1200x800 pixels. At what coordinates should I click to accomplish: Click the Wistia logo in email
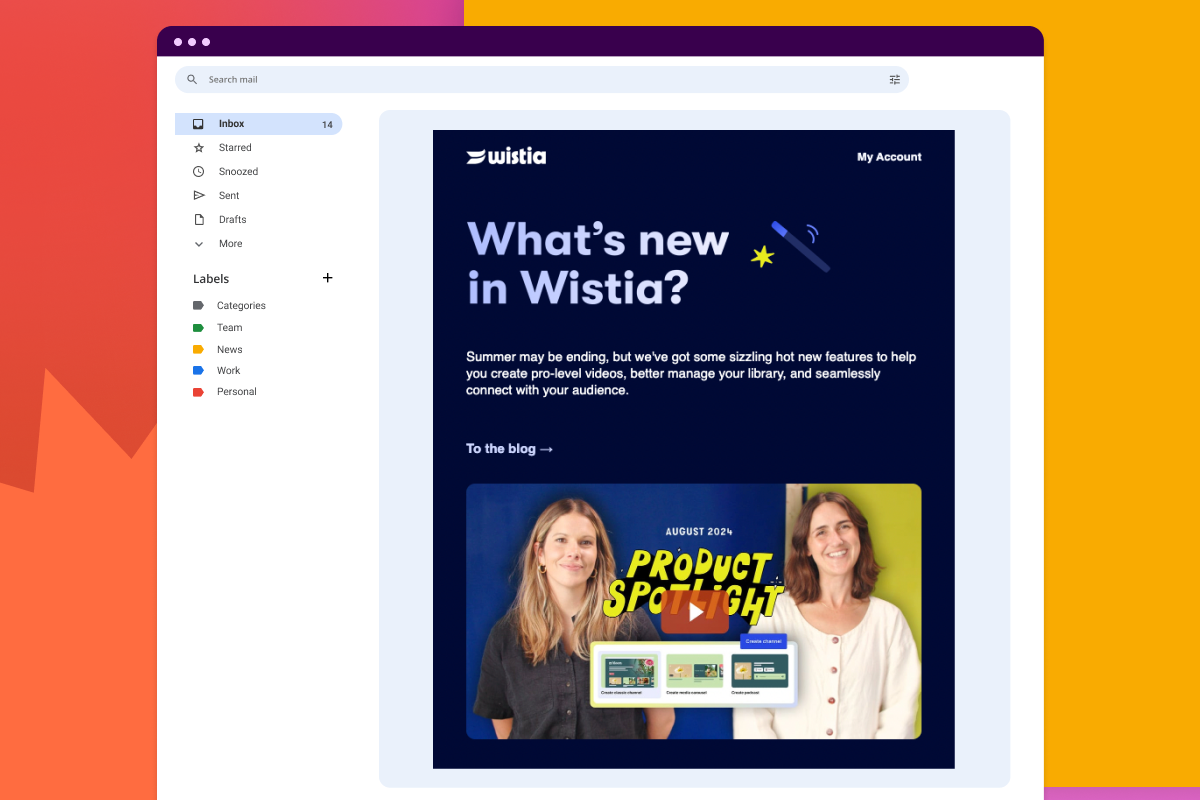click(506, 156)
